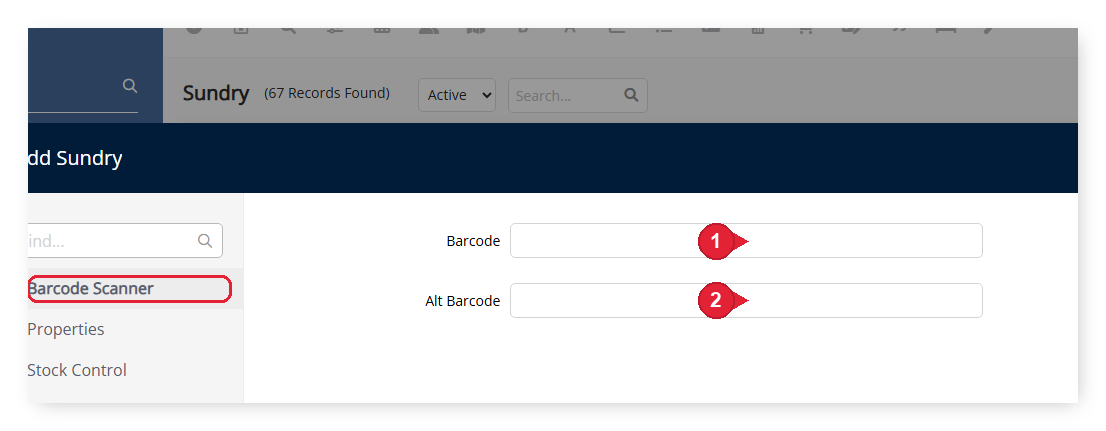Click the sliders settings icon in top toolbar
The width and height of the screenshot is (1106, 431).
(x=335, y=30)
